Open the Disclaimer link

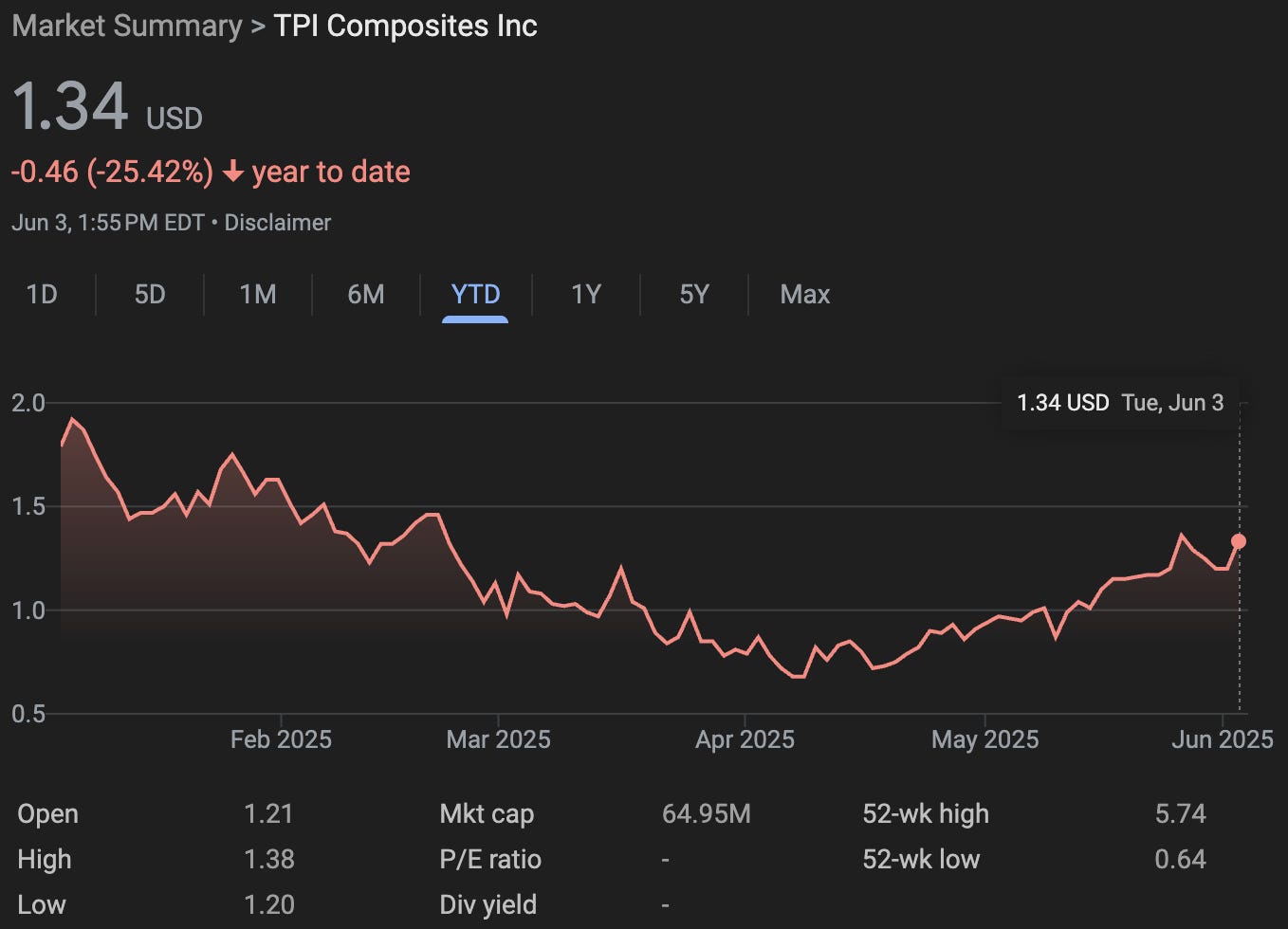tap(278, 223)
